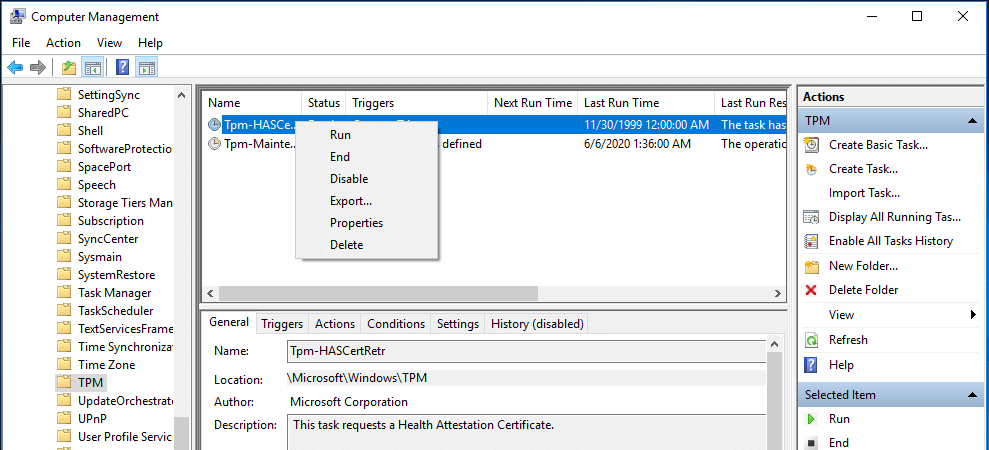
Task: Open the Action menu
Action: 63,43
